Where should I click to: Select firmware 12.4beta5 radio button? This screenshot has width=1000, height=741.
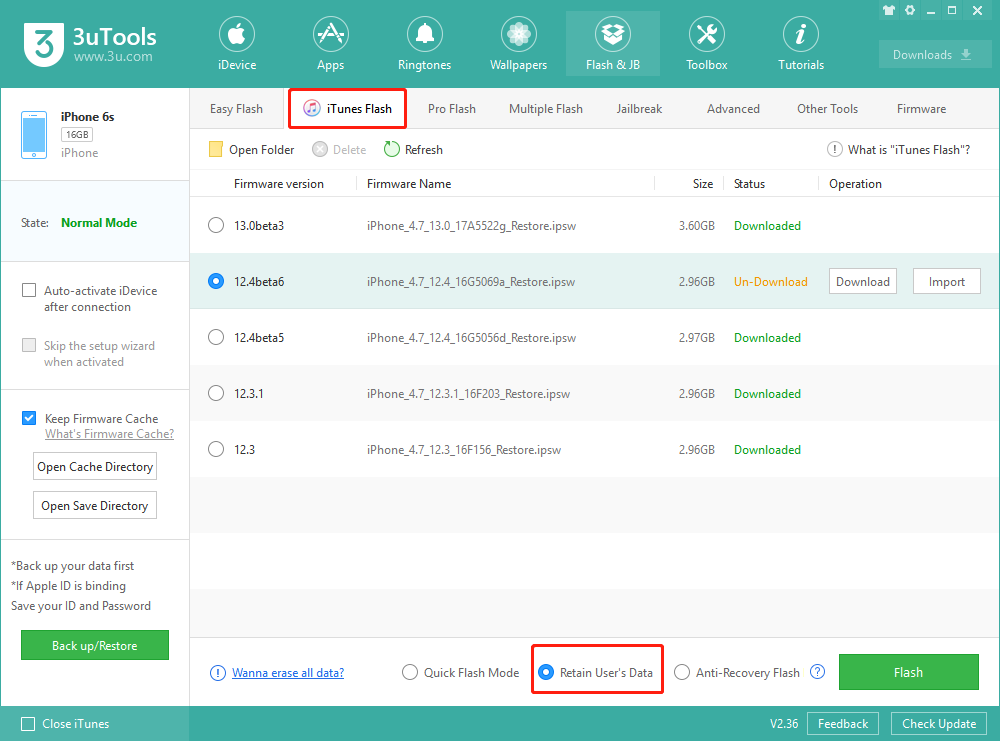216,337
